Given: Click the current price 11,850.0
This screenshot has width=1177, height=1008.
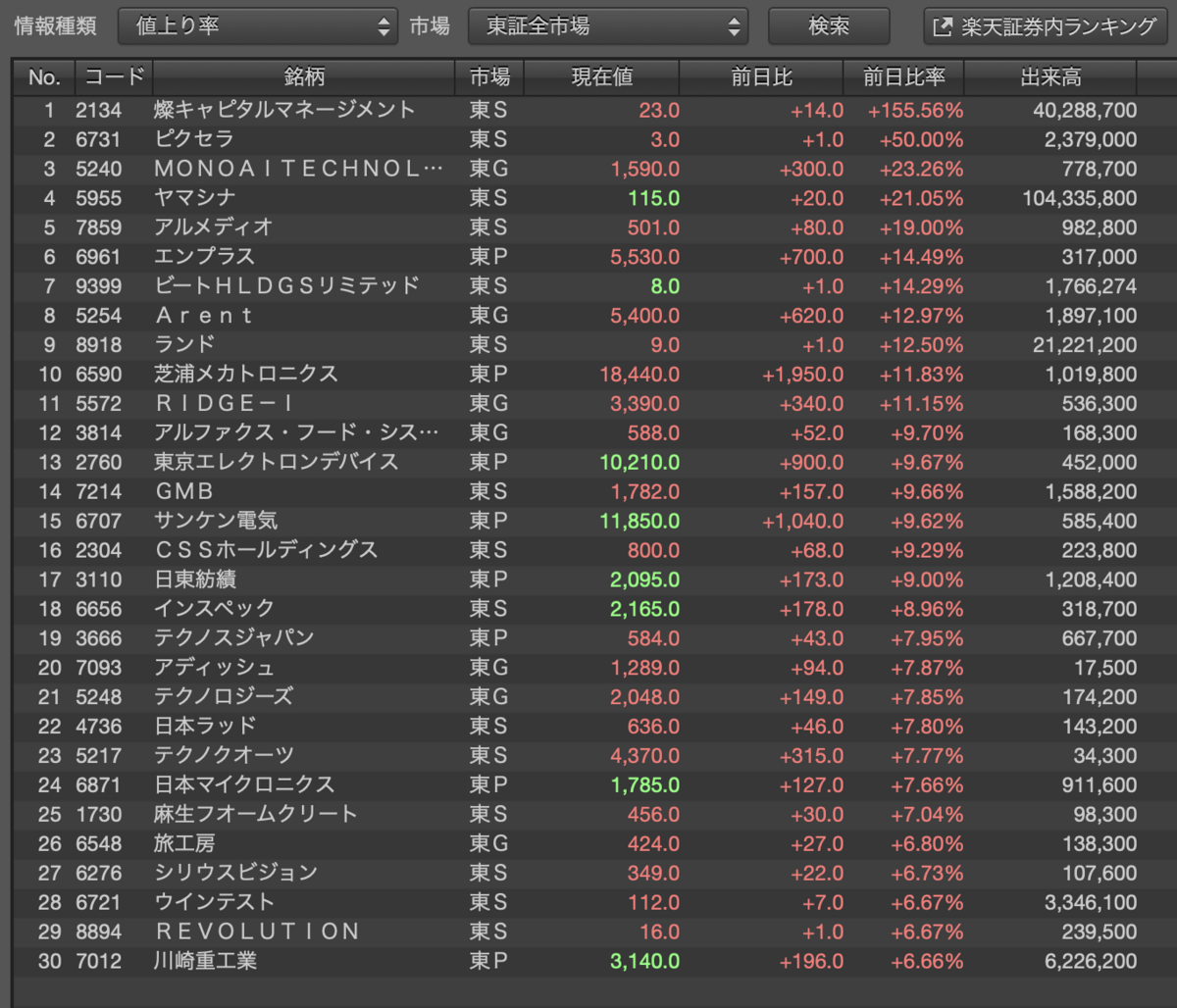Looking at the screenshot, I should [x=640, y=521].
